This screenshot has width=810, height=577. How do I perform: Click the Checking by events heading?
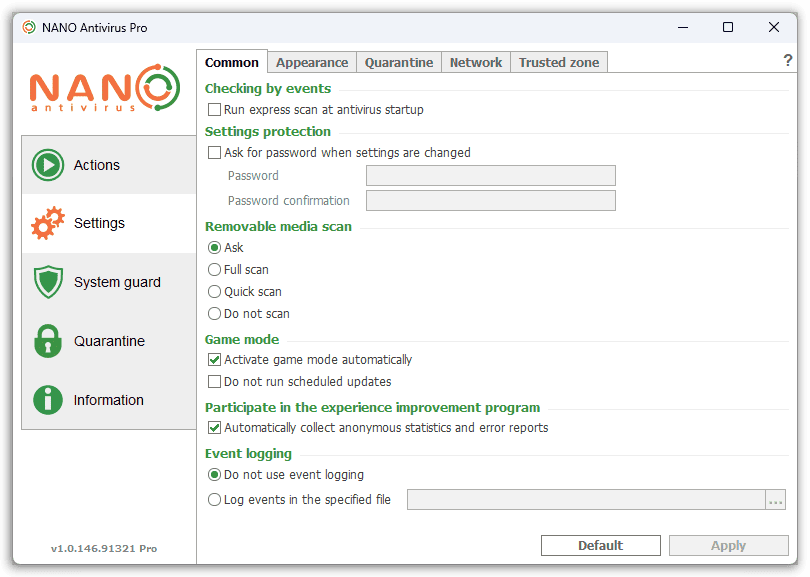click(x=268, y=88)
